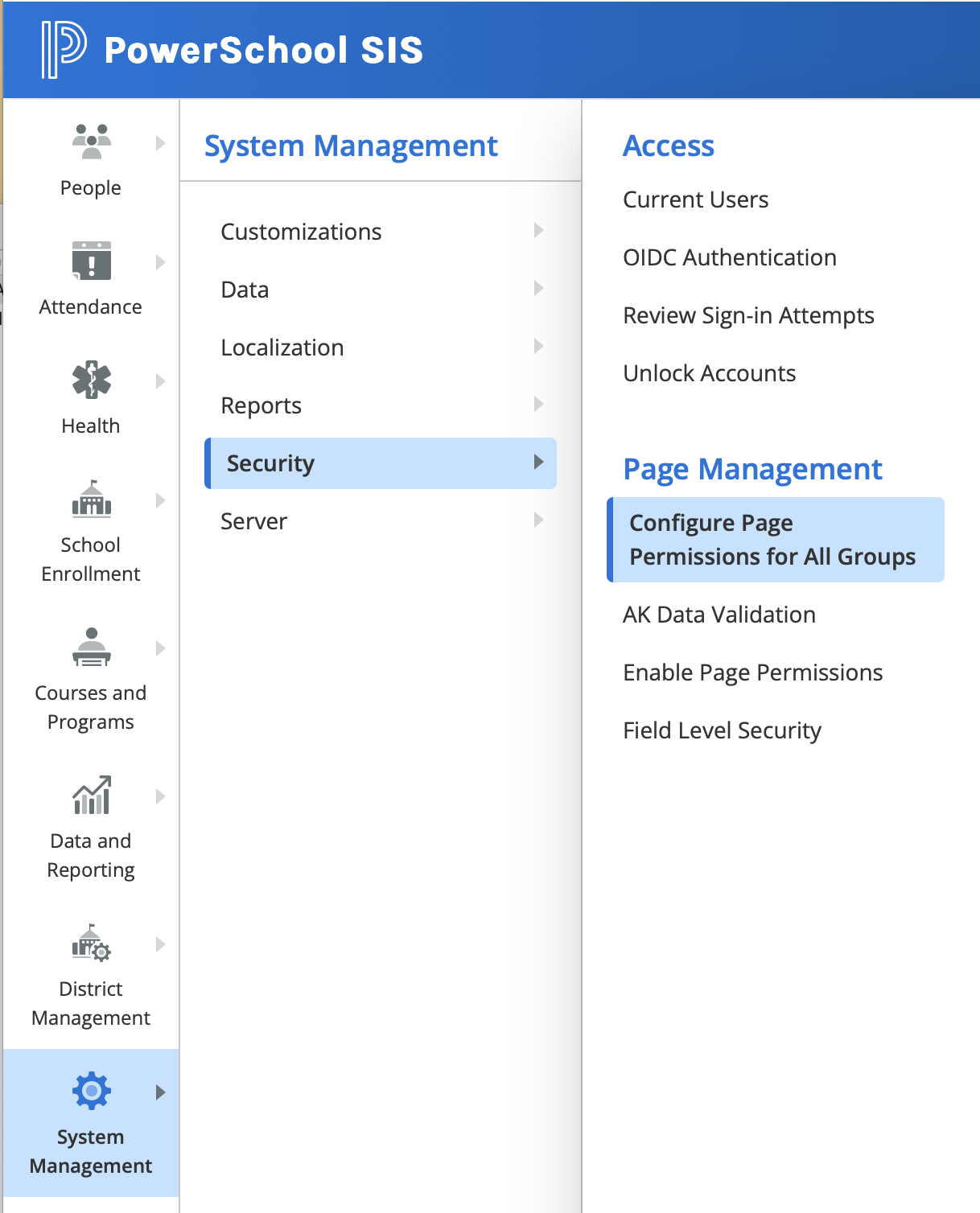Click the Attendance label in sidebar

pos(91,306)
